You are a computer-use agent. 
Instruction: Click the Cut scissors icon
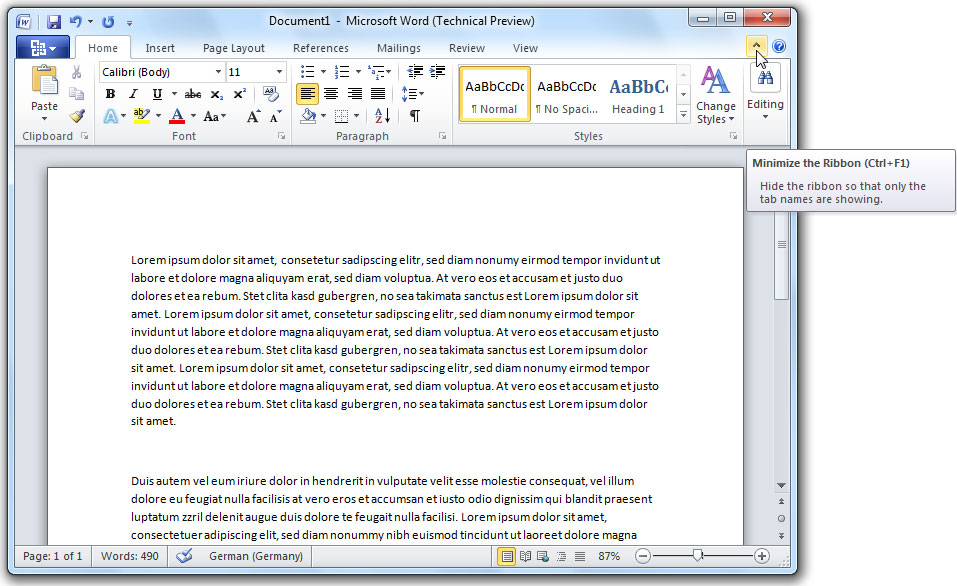click(77, 72)
